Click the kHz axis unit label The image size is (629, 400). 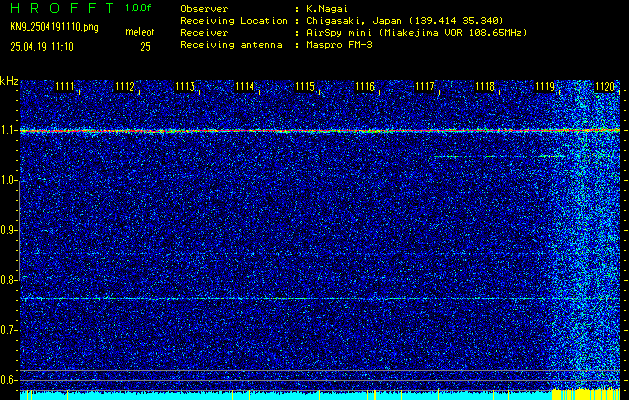(9, 81)
